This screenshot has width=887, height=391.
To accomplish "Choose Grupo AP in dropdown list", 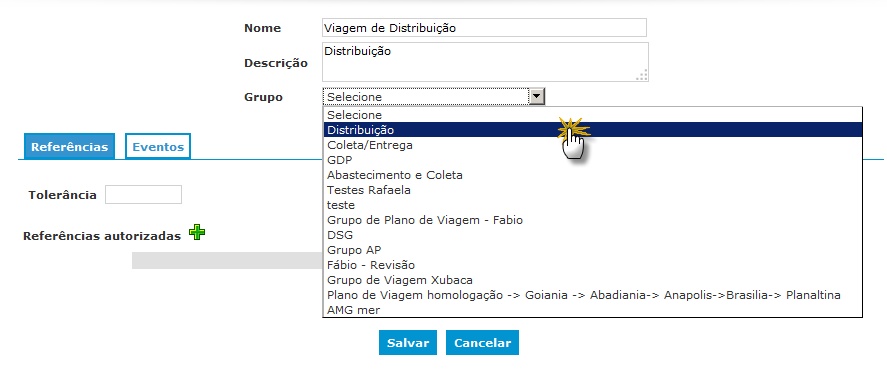I will coord(592,250).
